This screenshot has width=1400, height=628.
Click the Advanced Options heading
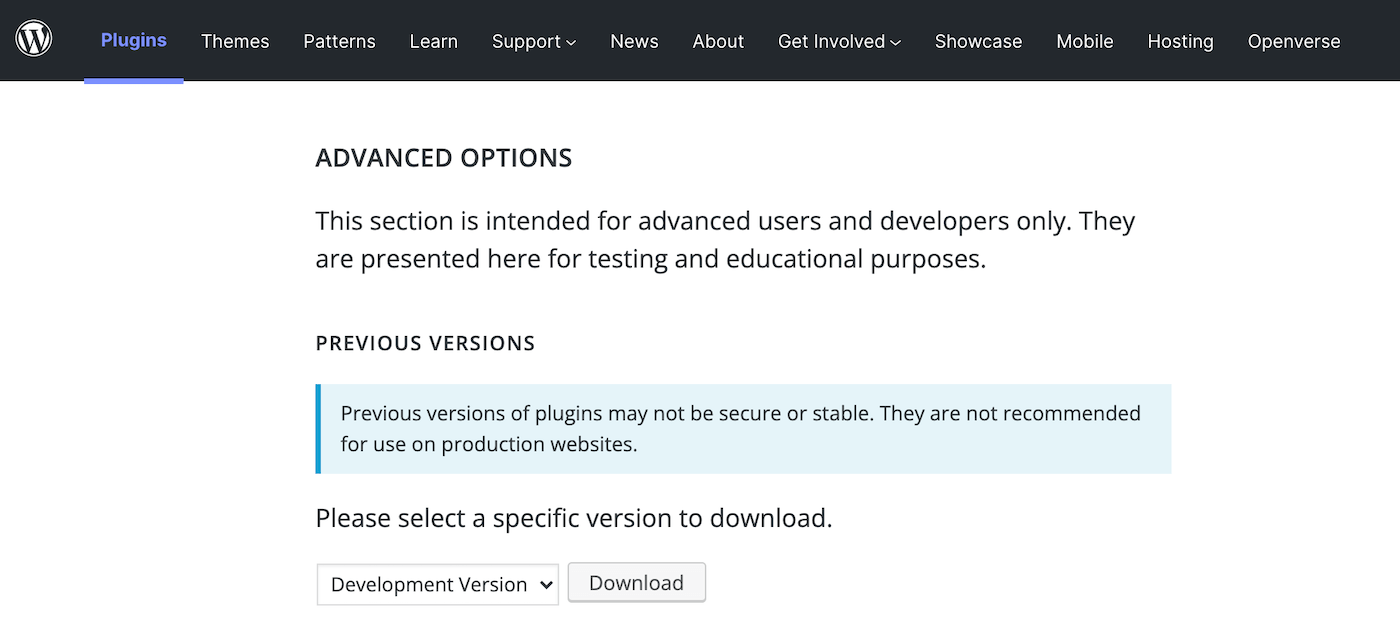(x=444, y=157)
